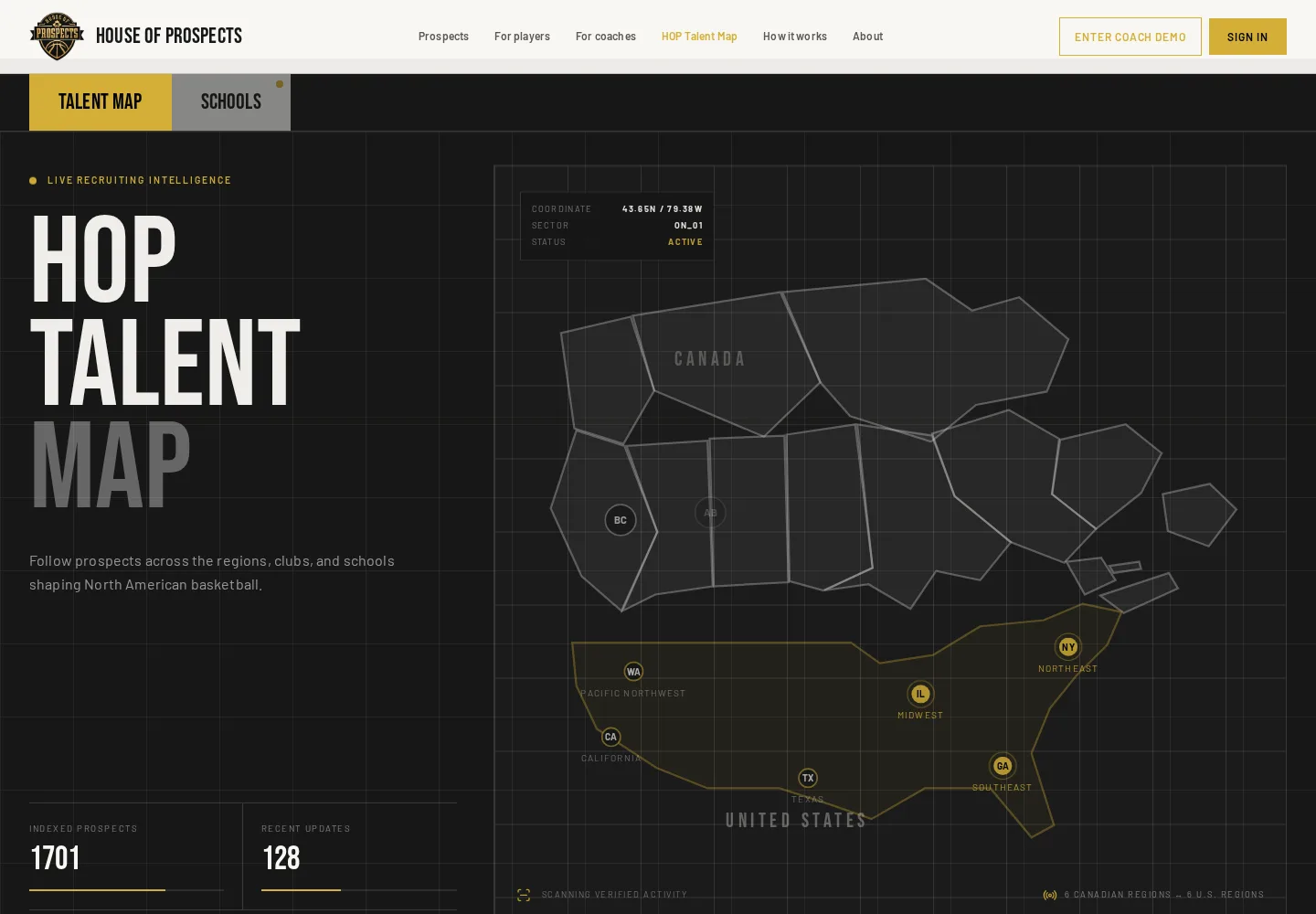Select the NY Northeast marker
Screen dimensions: 1316x914
1068,647
